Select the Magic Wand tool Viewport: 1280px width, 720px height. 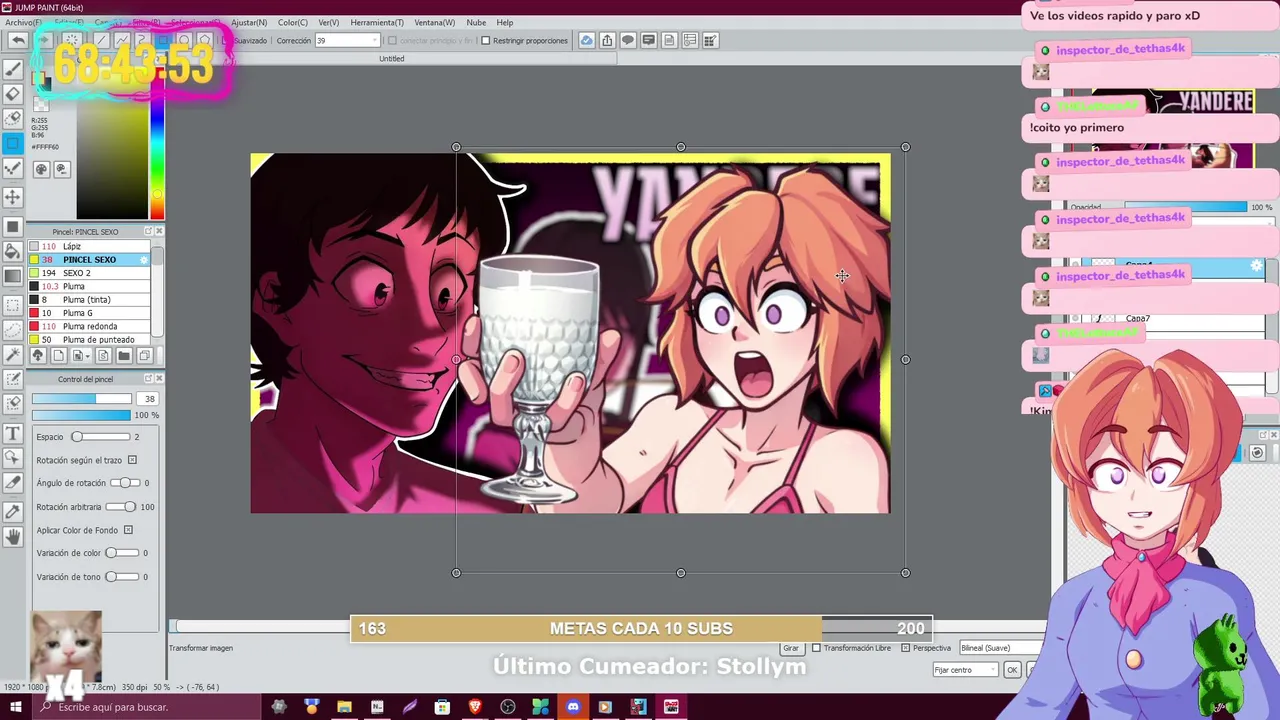13,354
